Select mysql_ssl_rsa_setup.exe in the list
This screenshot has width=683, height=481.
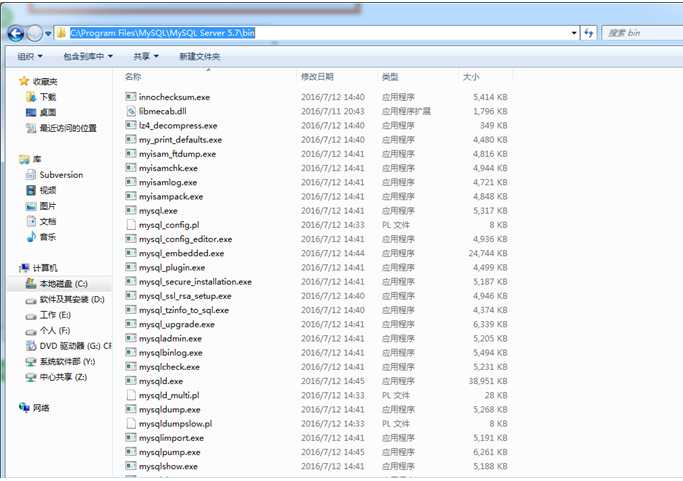(185, 296)
